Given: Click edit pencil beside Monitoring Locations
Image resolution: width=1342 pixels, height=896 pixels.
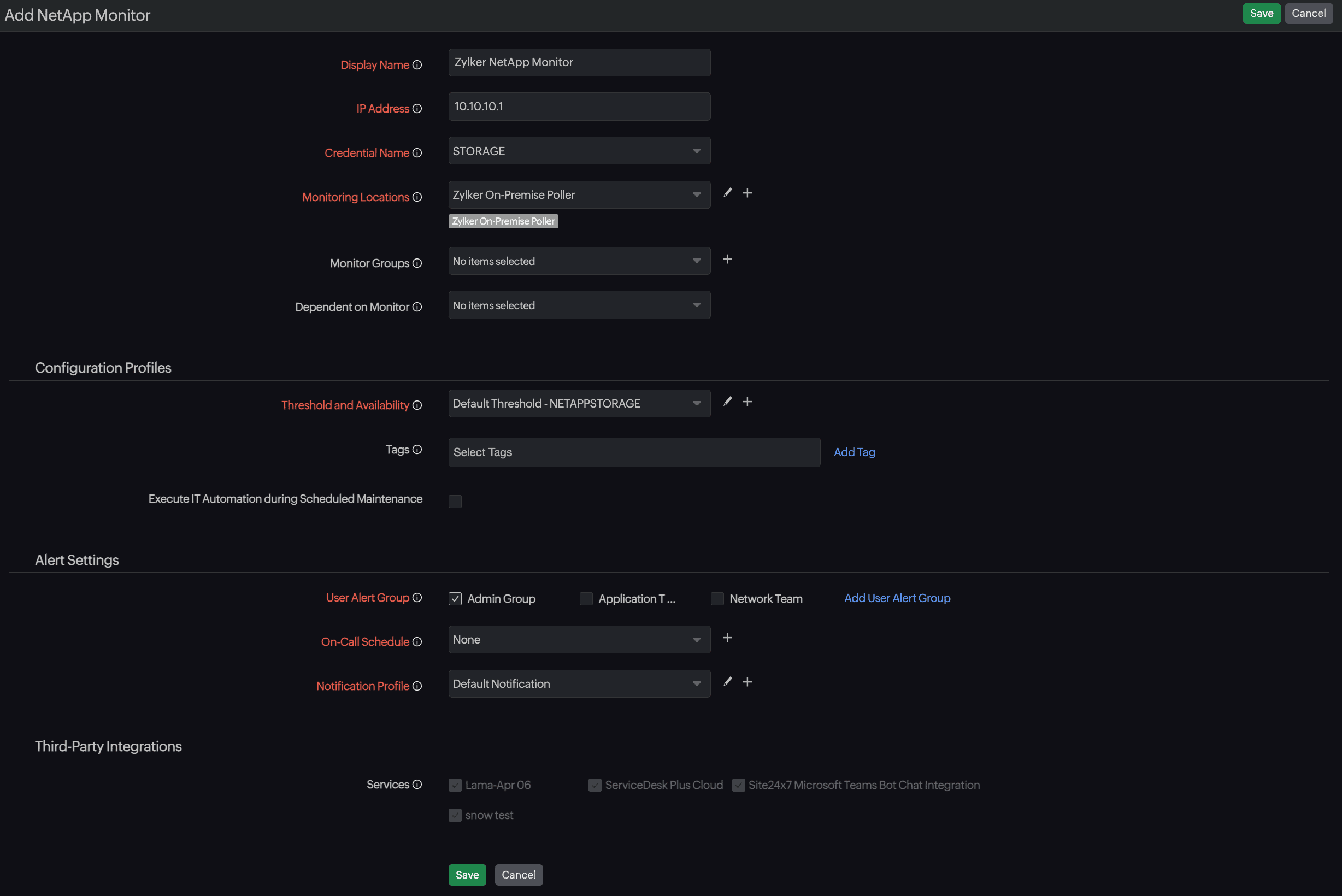Looking at the screenshot, I should (727, 193).
